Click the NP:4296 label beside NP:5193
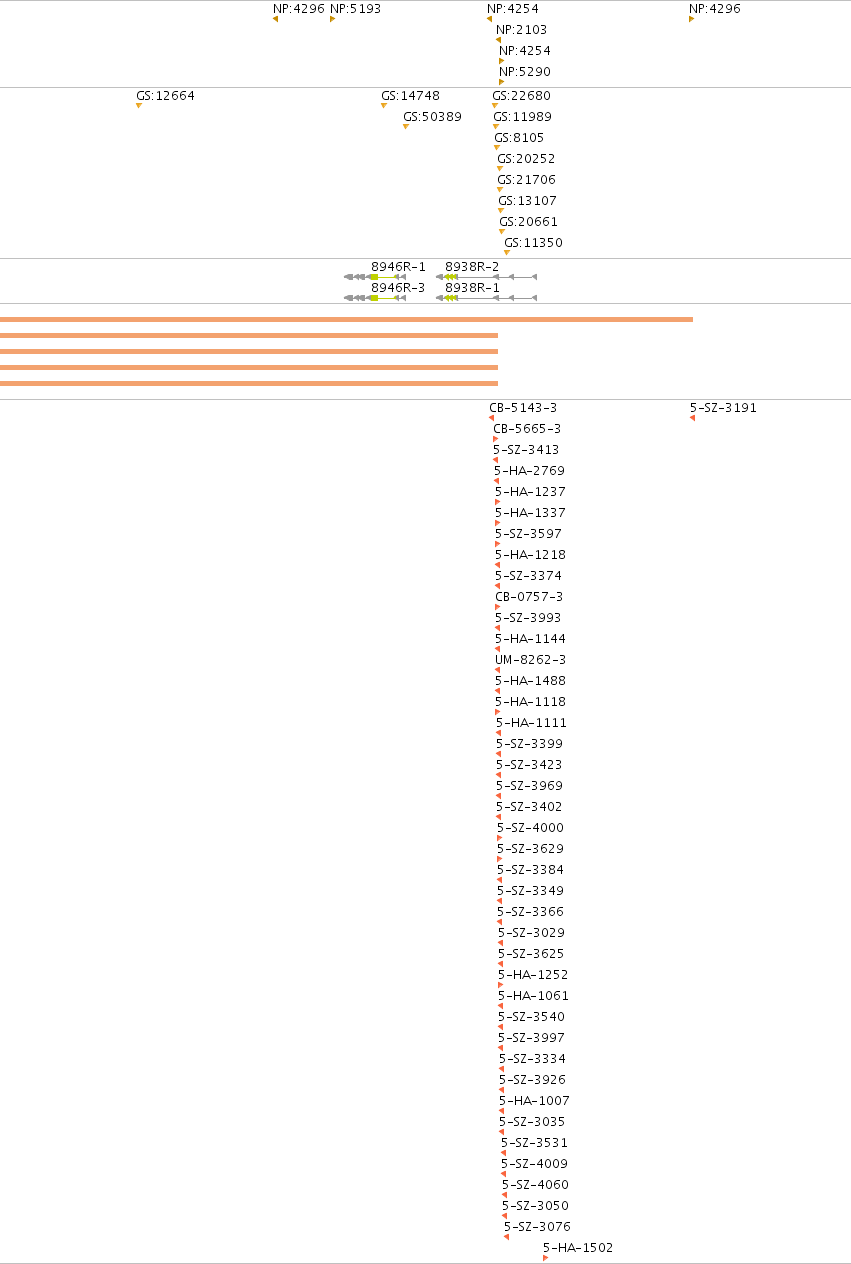Viewport: 851px width, 1264px height. [x=299, y=9]
